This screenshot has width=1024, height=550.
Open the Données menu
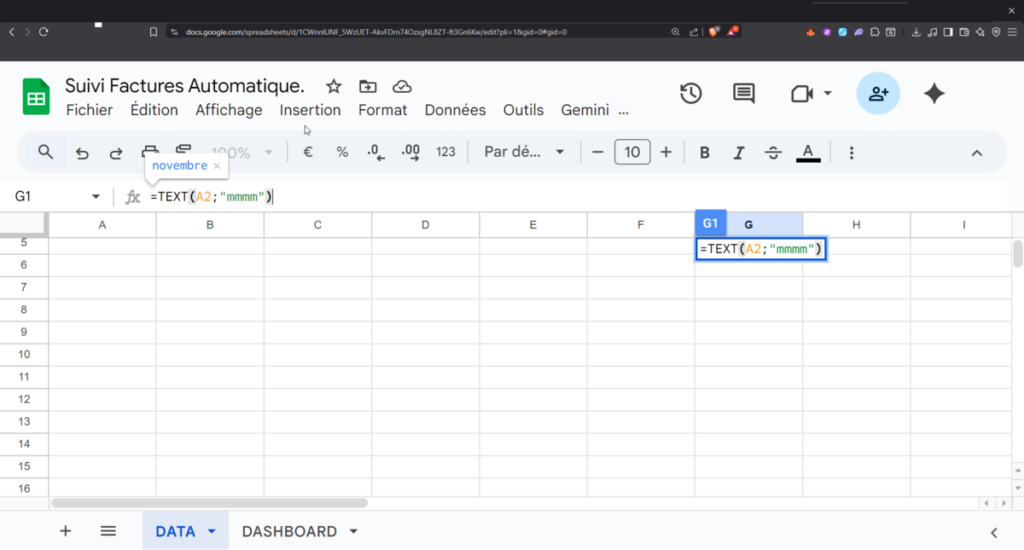(x=455, y=110)
